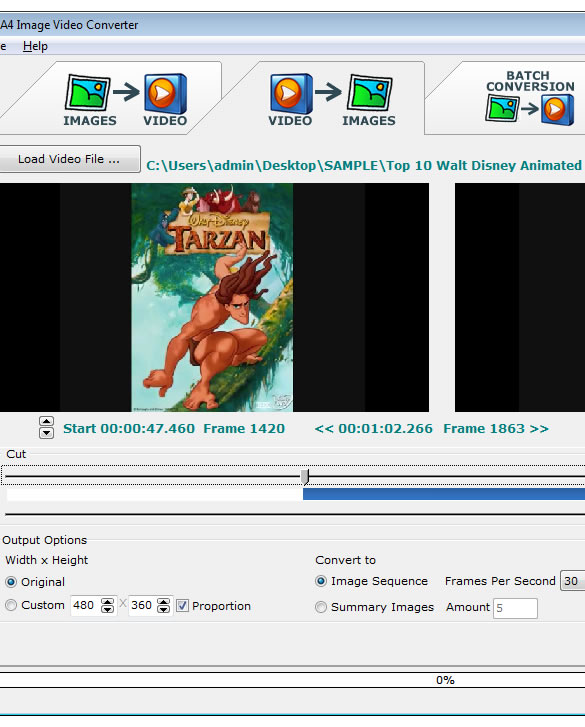This screenshot has width=585, height=727.
Task: Click the height field showing 360
Action: pos(142,606)
